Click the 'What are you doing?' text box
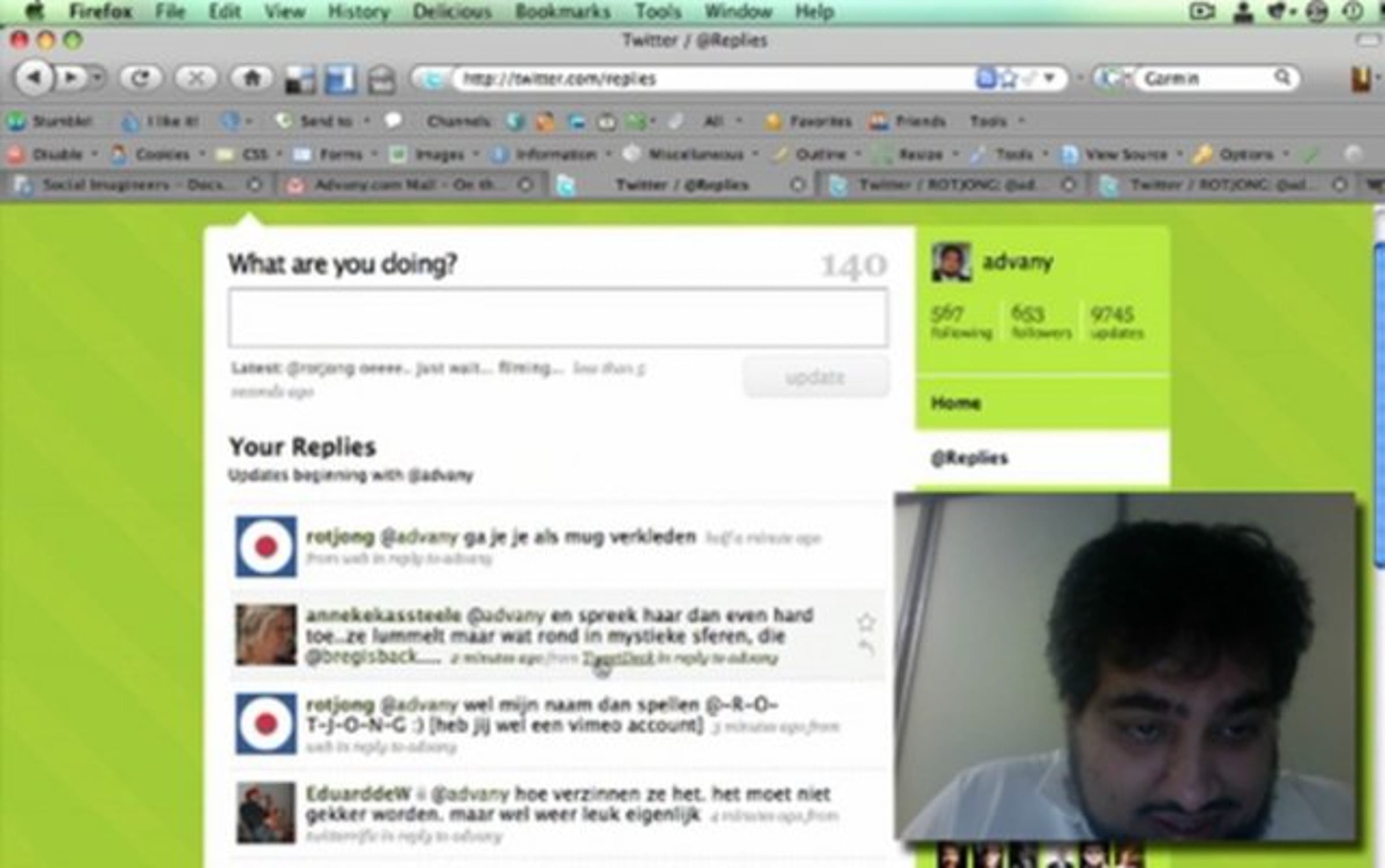Screen dimensions: 1385x868 (558, 317)
